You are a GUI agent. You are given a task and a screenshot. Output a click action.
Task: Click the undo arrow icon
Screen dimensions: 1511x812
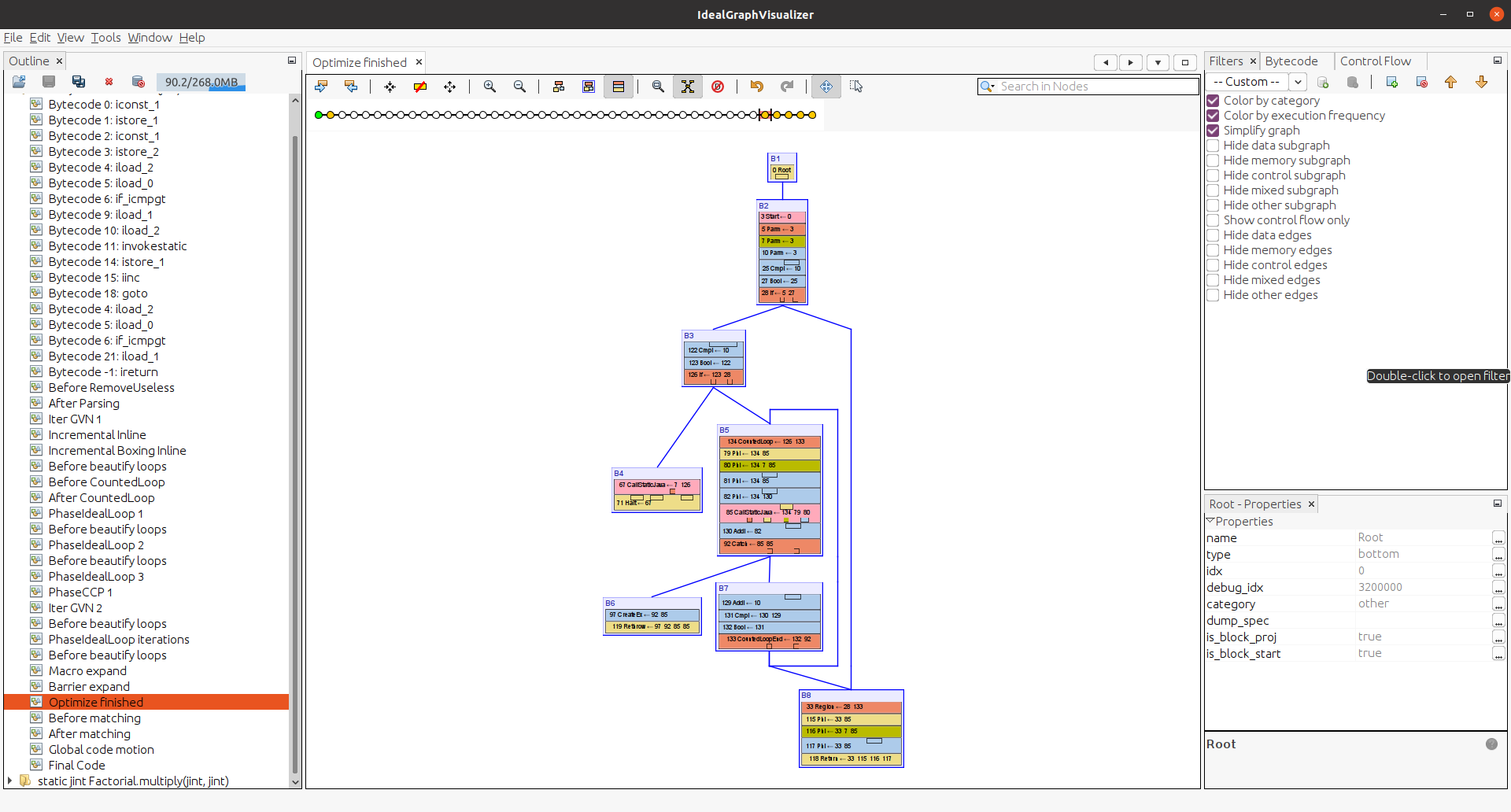point(756,87)
